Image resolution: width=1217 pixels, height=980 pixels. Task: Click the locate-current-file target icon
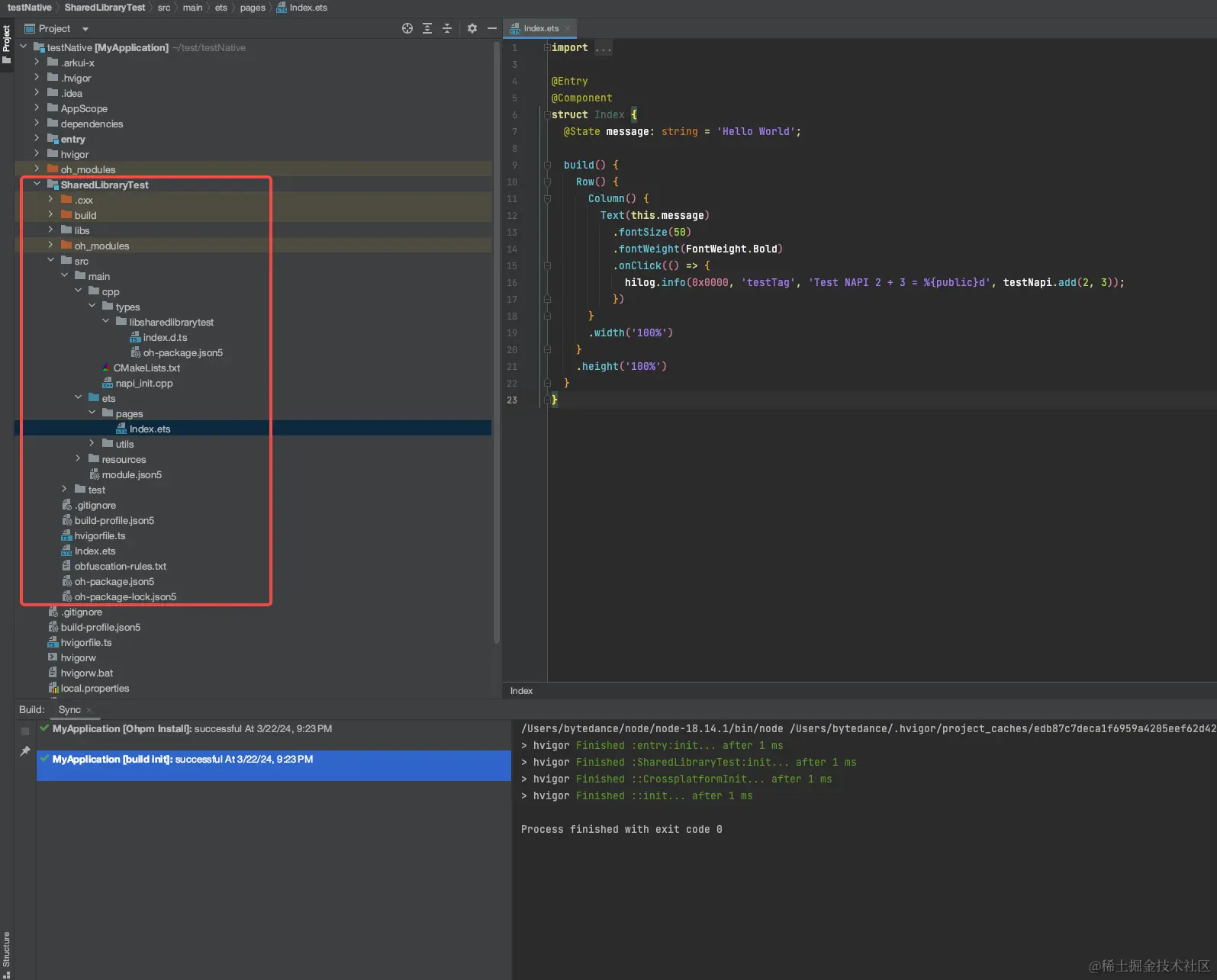pos(407,28)
